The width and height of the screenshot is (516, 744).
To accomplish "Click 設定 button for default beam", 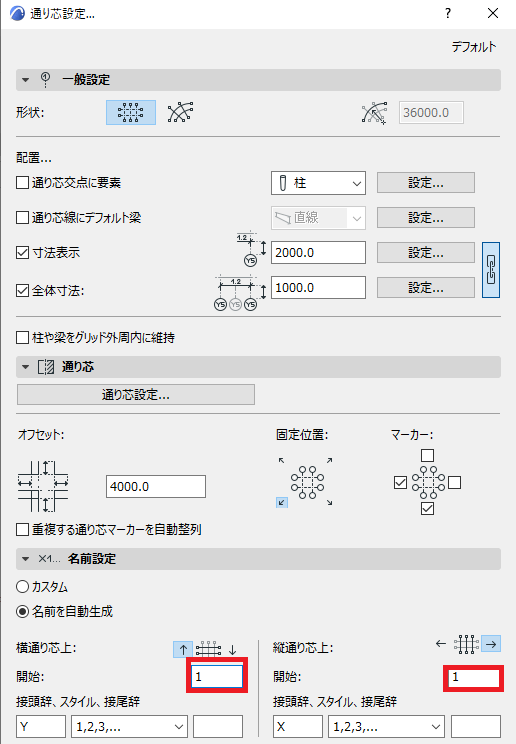I will click(x=426, y=218).
